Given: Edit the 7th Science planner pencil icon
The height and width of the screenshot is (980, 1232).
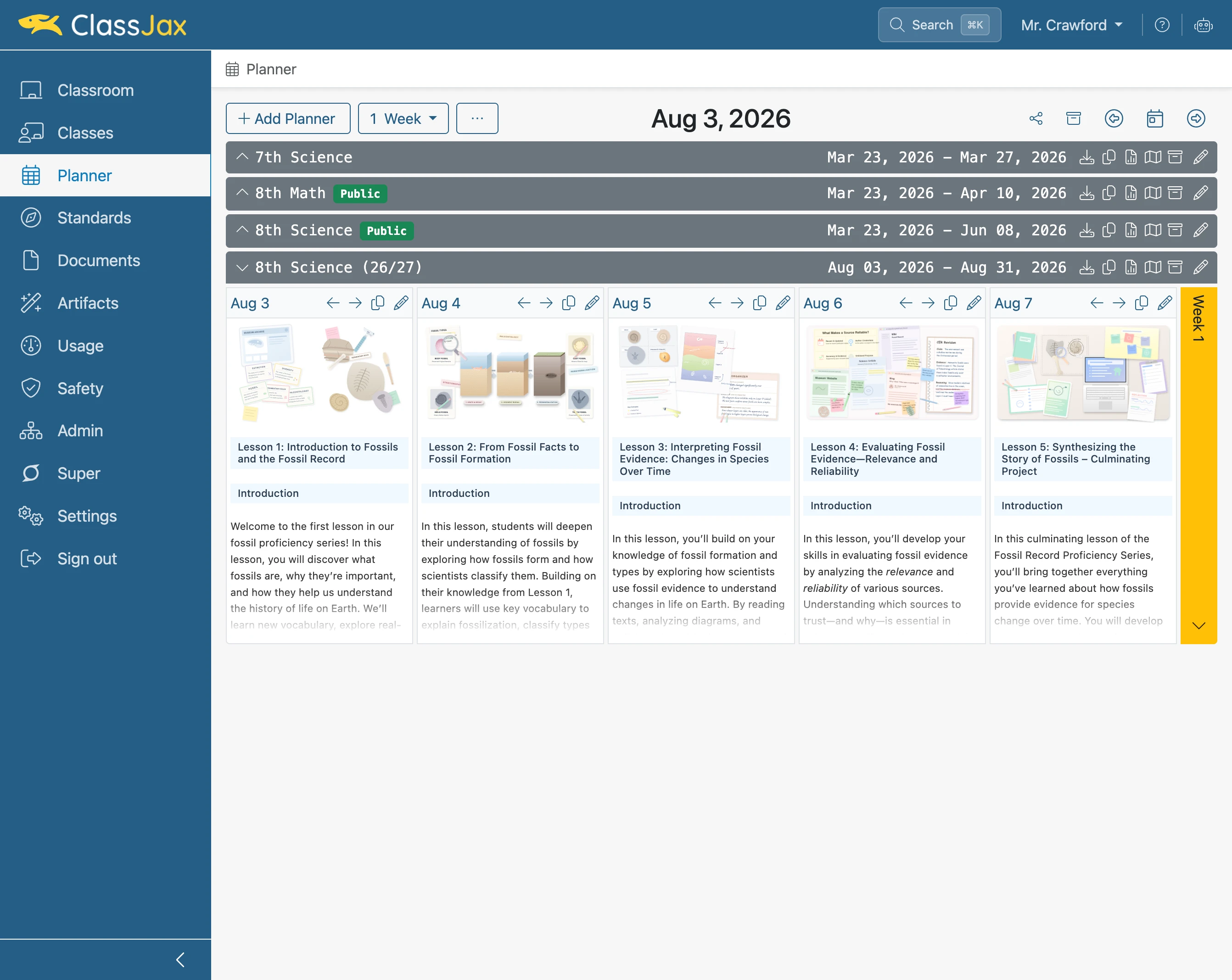Looking at the screenshot, I should tap(1201, 157).
